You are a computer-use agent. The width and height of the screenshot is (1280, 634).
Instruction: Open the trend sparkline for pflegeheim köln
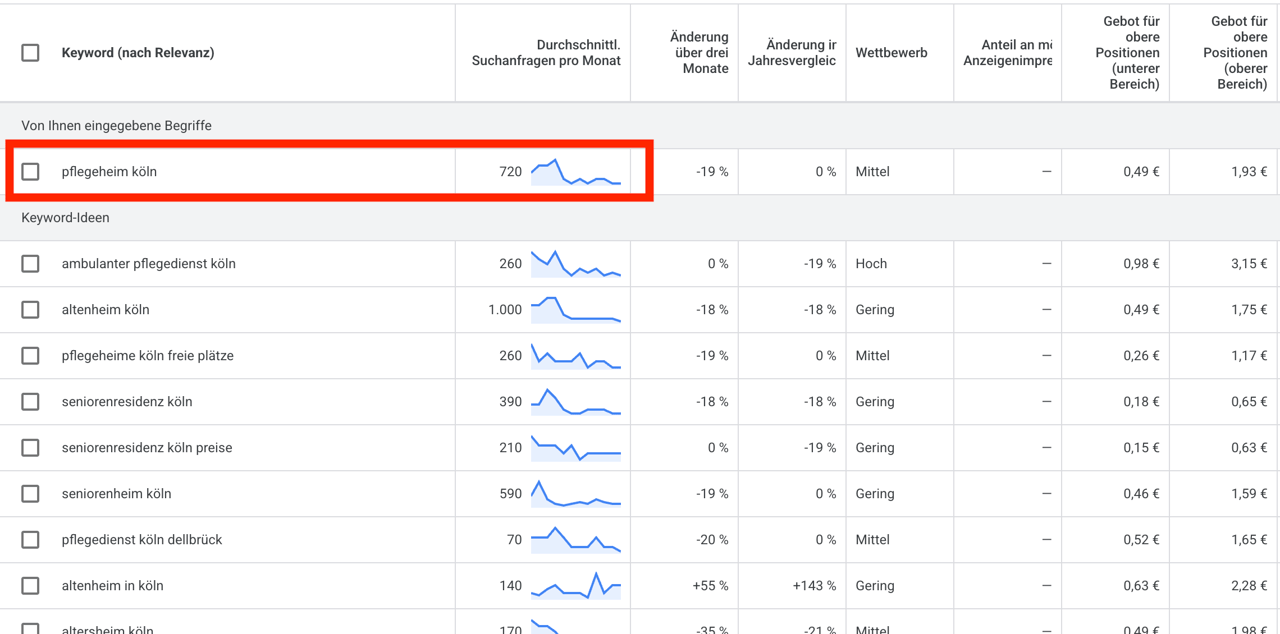click(x=576, y=172)
